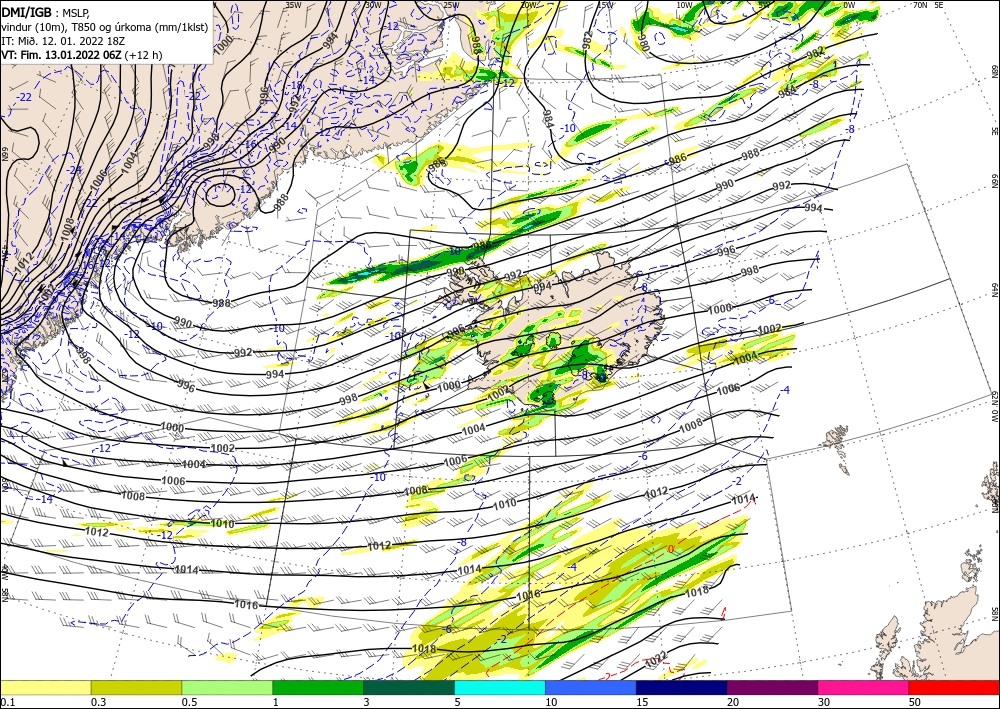This screenshot has height=709, width=1000.
Task: Select the pink 30 mm legend swatch
Action: [864, 688]
